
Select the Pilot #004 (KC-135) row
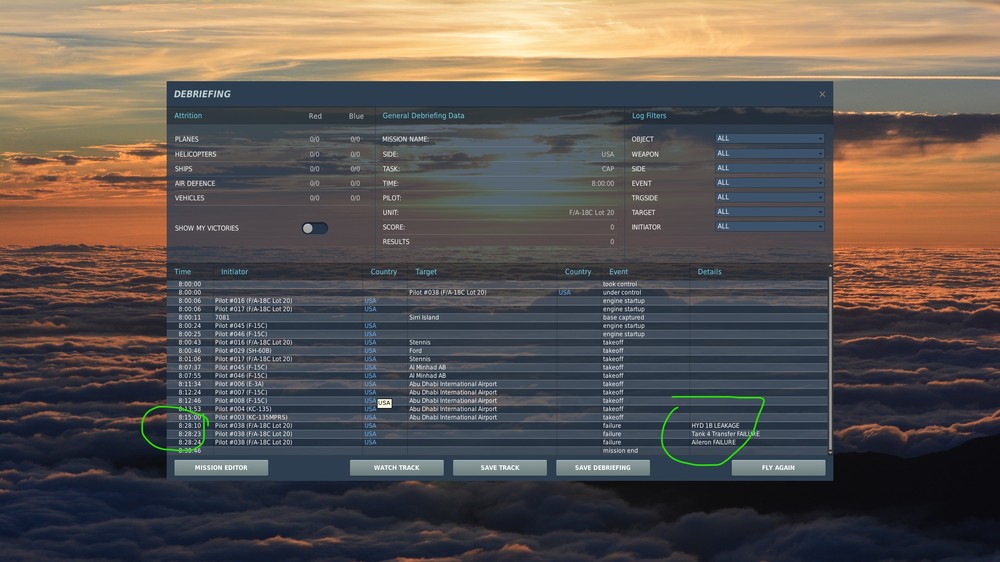tap(499, 409)
